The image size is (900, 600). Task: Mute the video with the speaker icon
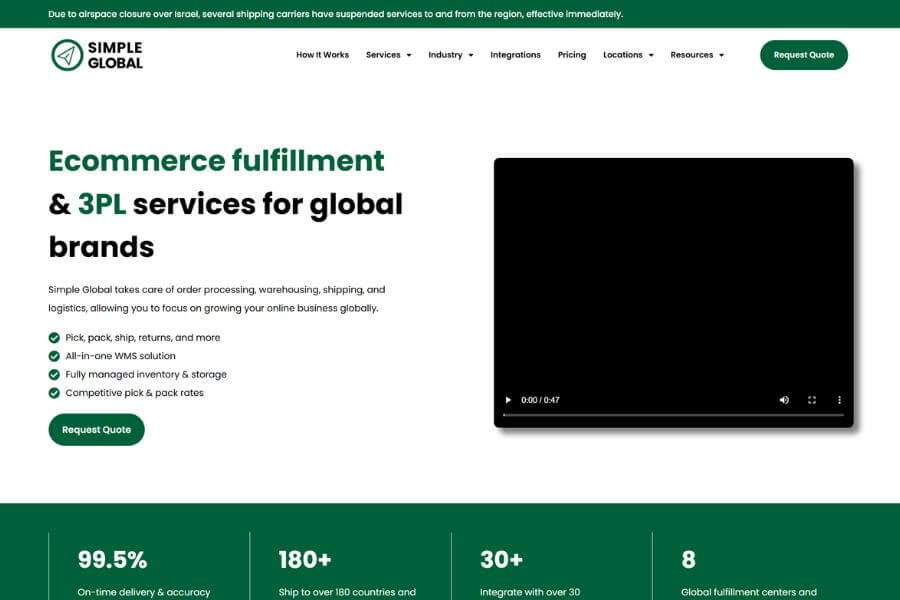coord(784,400)
